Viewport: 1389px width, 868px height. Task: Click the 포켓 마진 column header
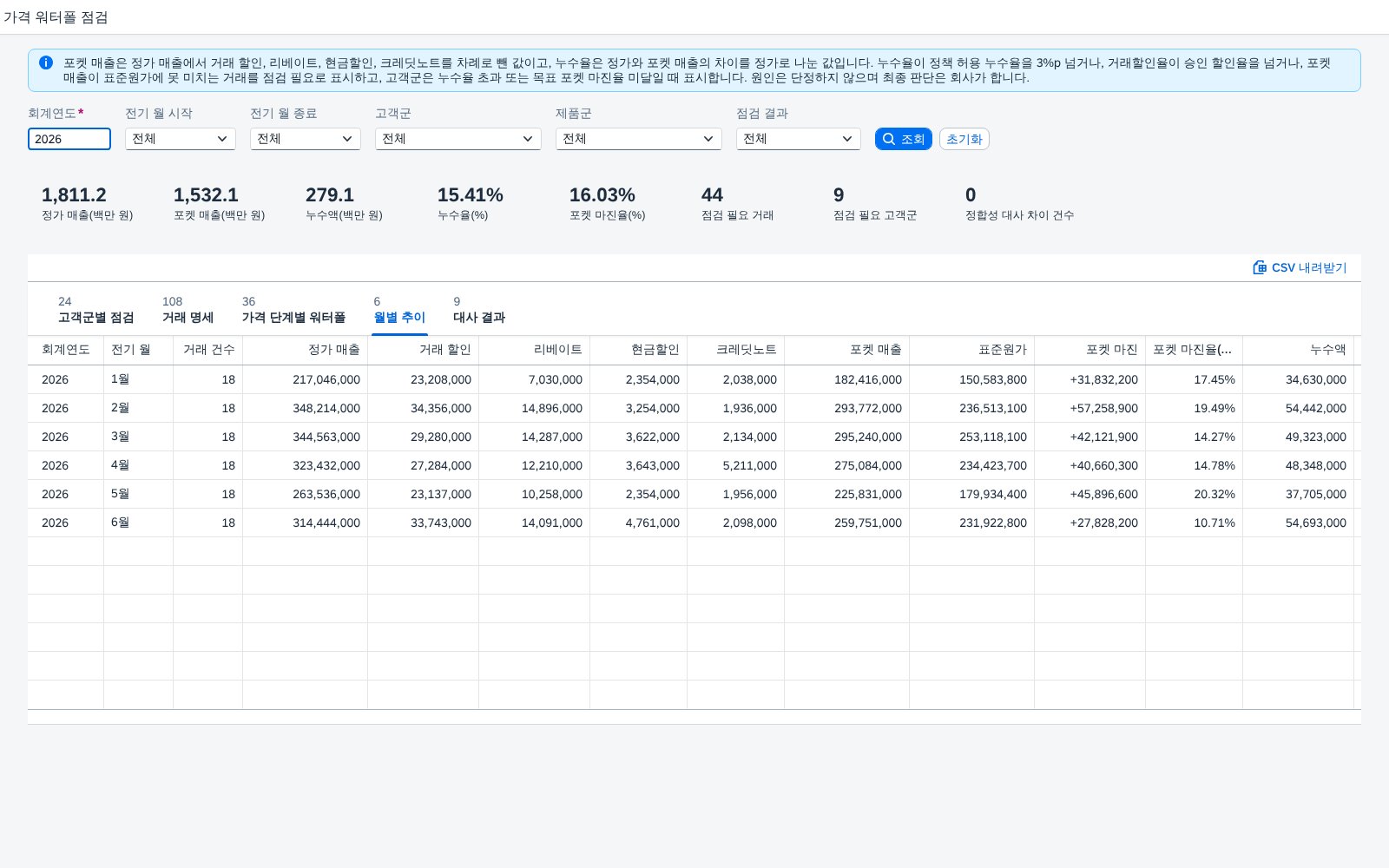click(x=1090, y=350)
